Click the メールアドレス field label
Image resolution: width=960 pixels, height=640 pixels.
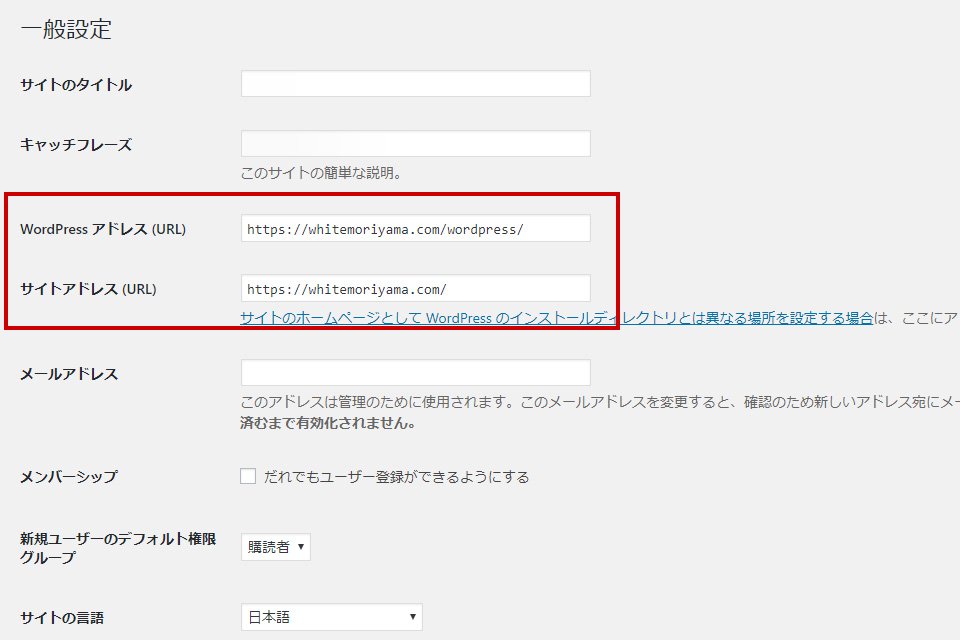pos(69,374)
